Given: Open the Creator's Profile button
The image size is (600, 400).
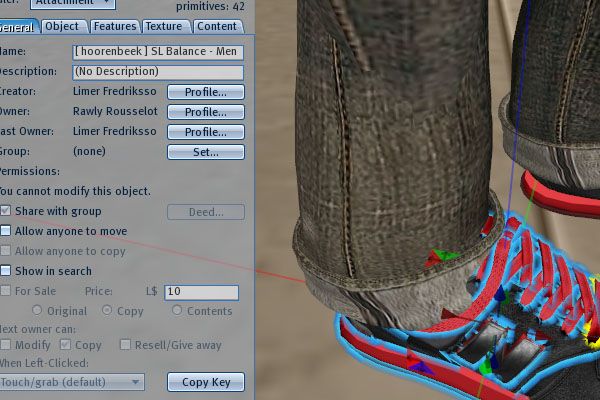Looking at the screenshot, I should [x=205, y=92].
